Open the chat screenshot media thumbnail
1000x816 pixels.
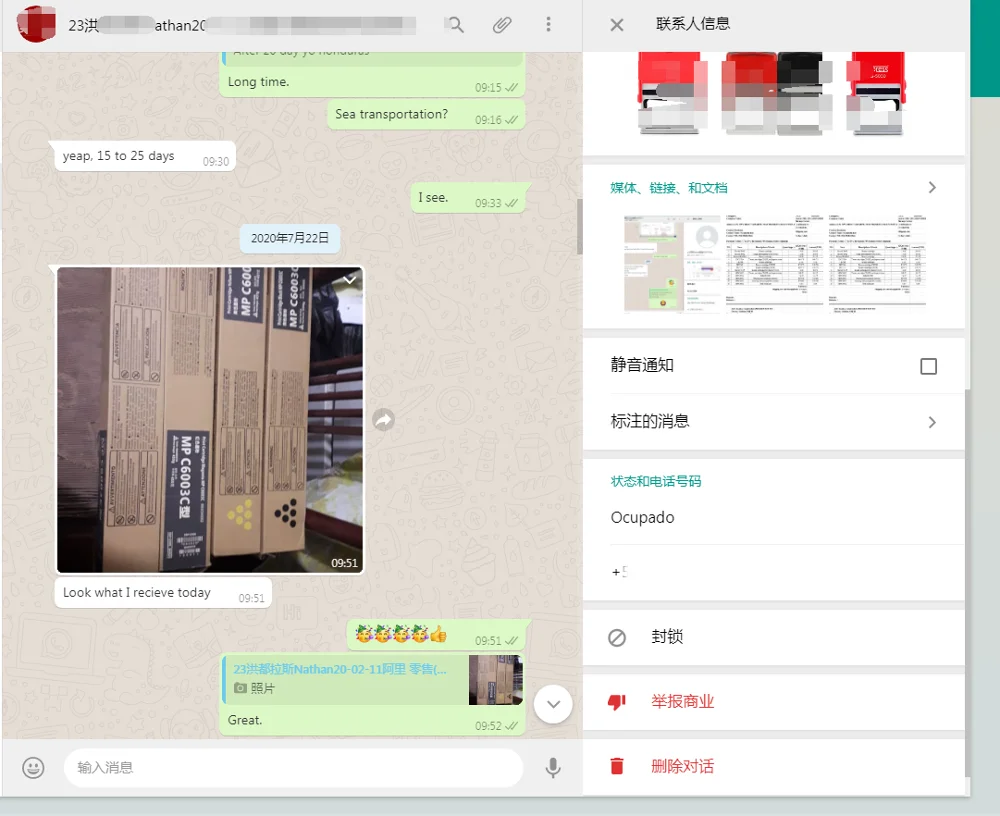pos(673,263)
